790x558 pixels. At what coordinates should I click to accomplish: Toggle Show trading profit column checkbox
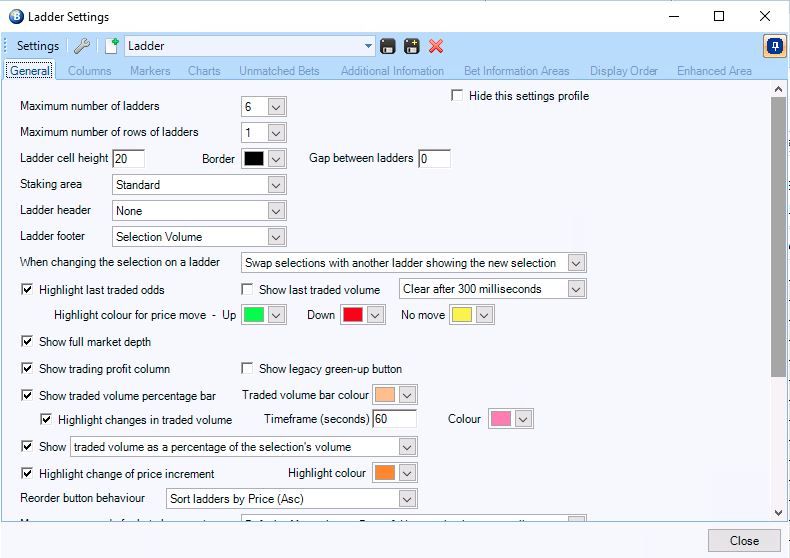(27, 368)
